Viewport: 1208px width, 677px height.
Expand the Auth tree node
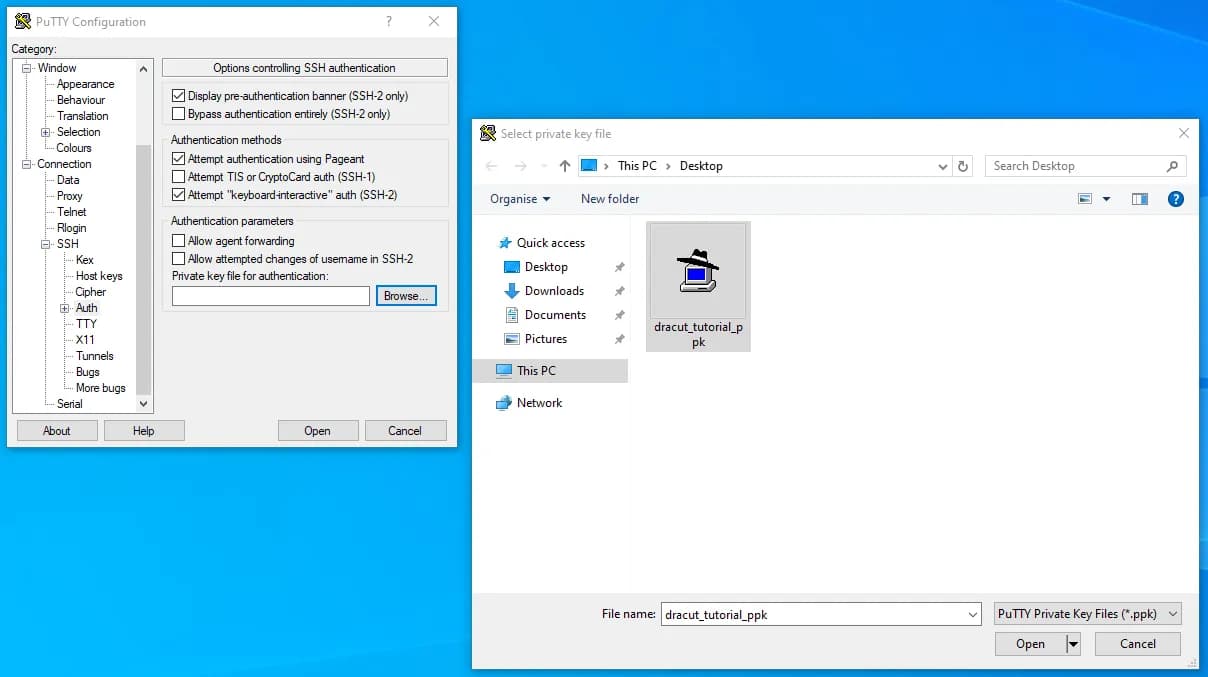pos(65,308)
